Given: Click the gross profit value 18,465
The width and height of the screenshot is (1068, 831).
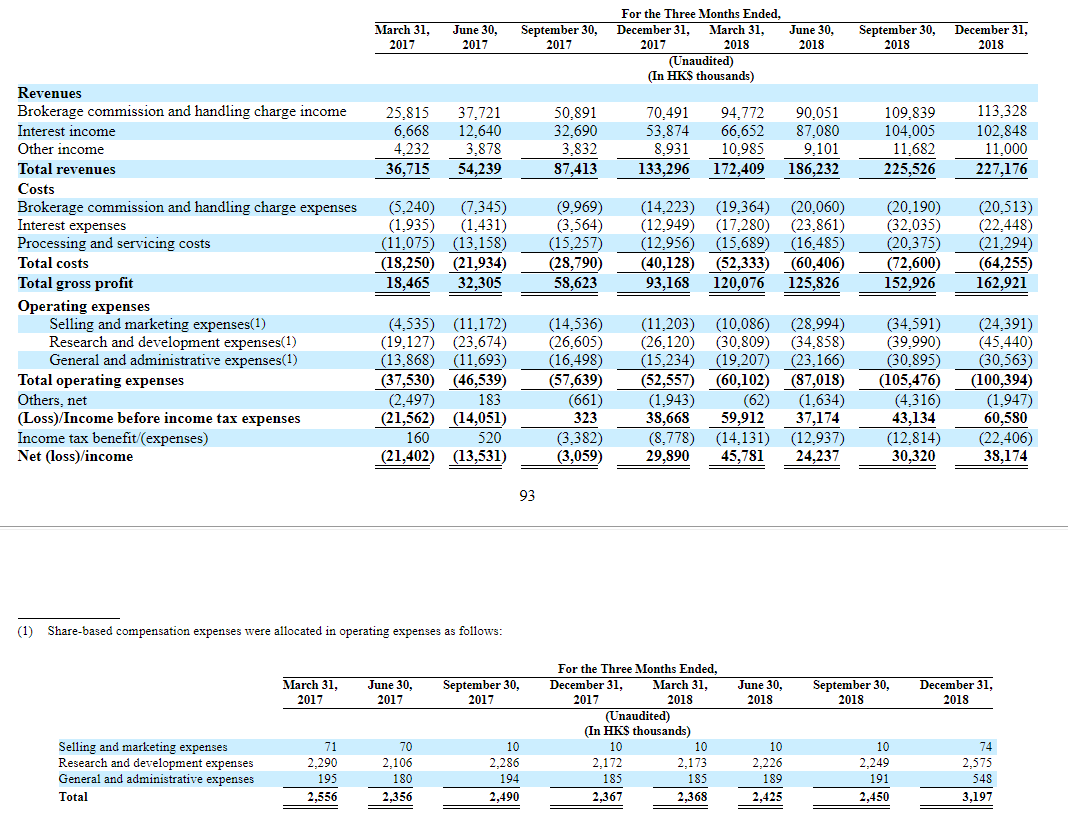Looking at the screenshot, I should pos(407,283).
